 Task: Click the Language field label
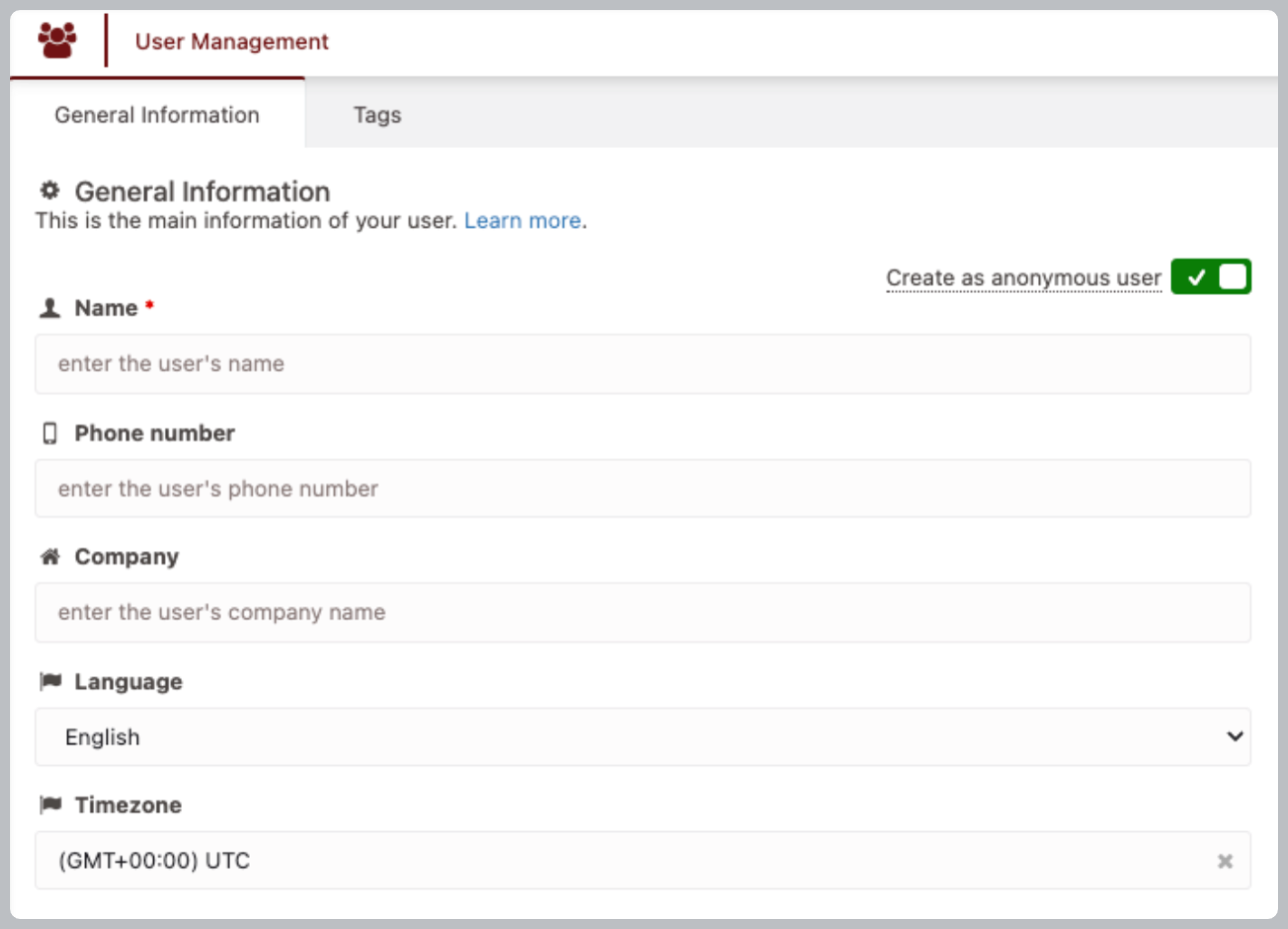(x=129, y=681)
